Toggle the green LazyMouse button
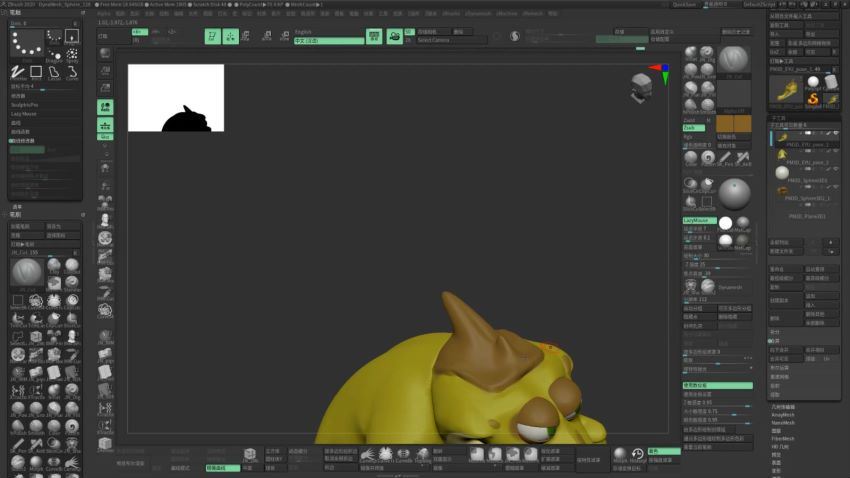The height and width of the screenshot is (478, 850). [x=699, y=221]
